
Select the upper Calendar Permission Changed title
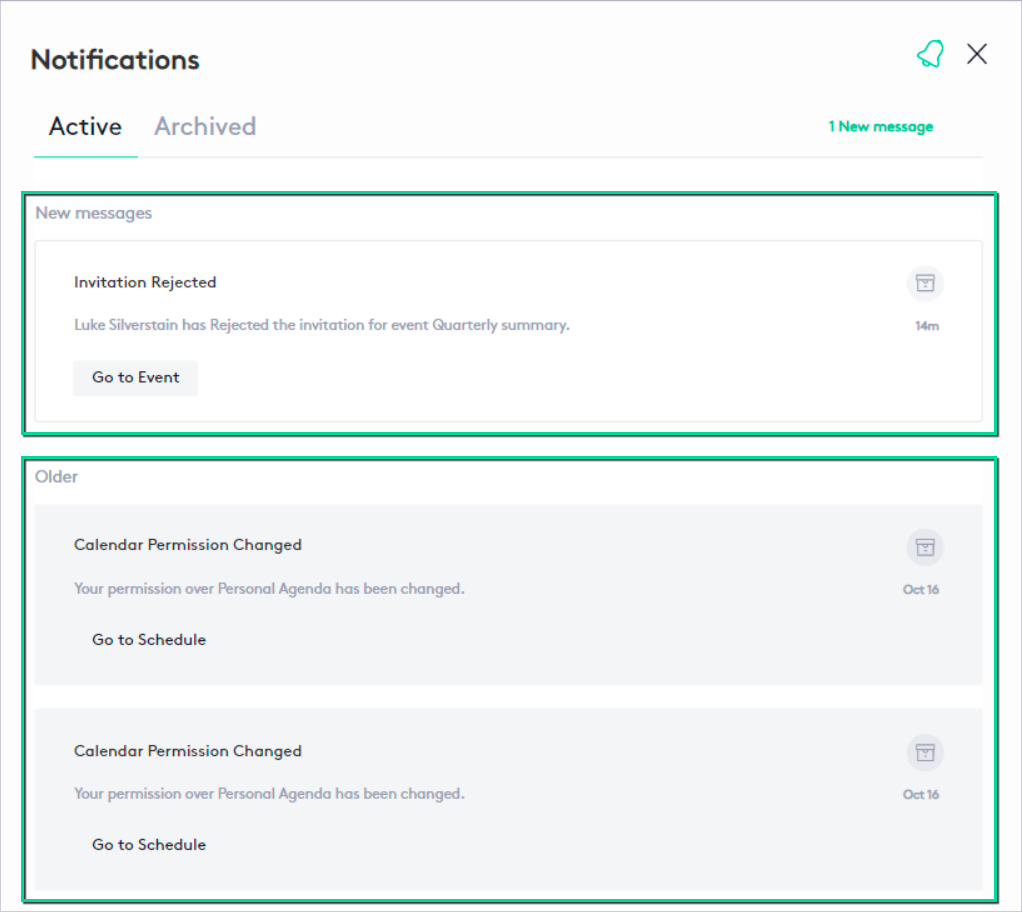[188, 545]
